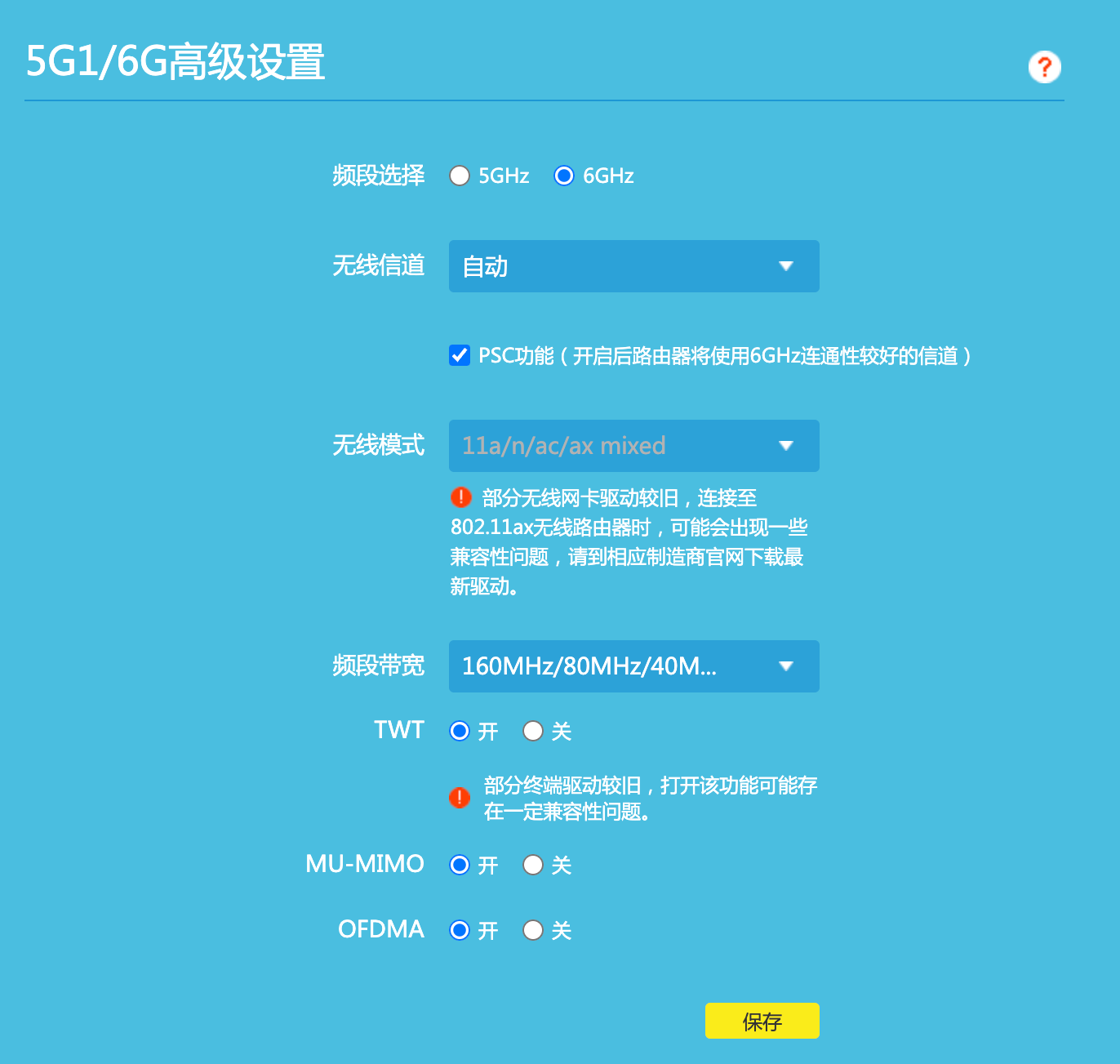The width and height of the screenshot is (1120, 1064).
Task: Open the help question mark icon
Action: 1044,67
